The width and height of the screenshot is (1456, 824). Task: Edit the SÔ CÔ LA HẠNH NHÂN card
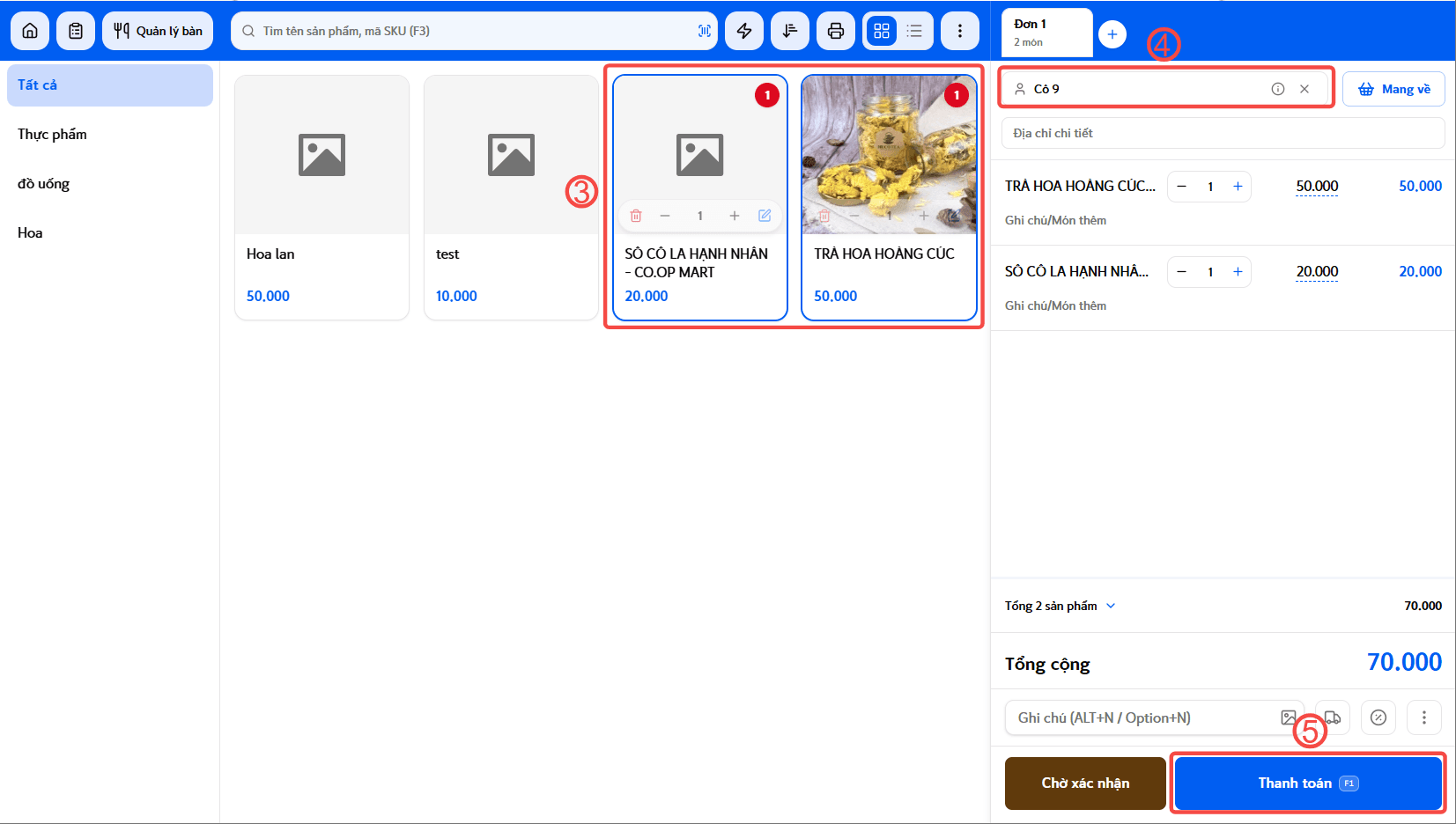(x=765, y=216)
